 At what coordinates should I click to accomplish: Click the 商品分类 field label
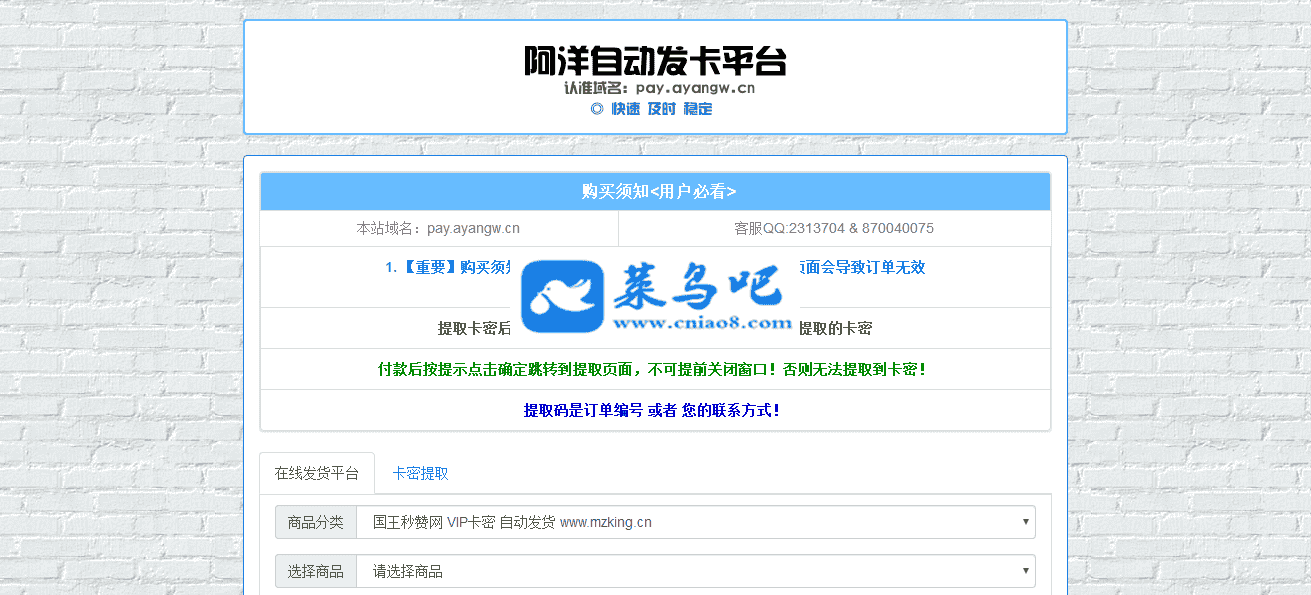pos(315,522)
